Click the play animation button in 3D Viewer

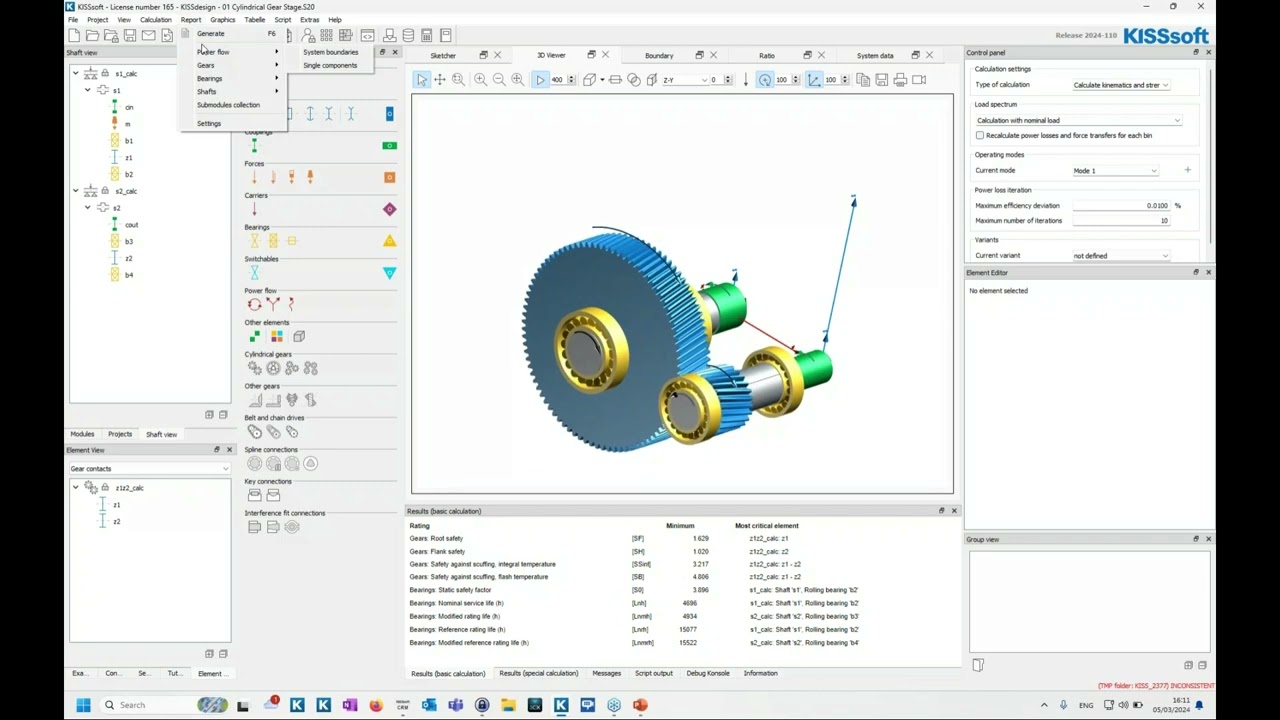pos(541,80)
